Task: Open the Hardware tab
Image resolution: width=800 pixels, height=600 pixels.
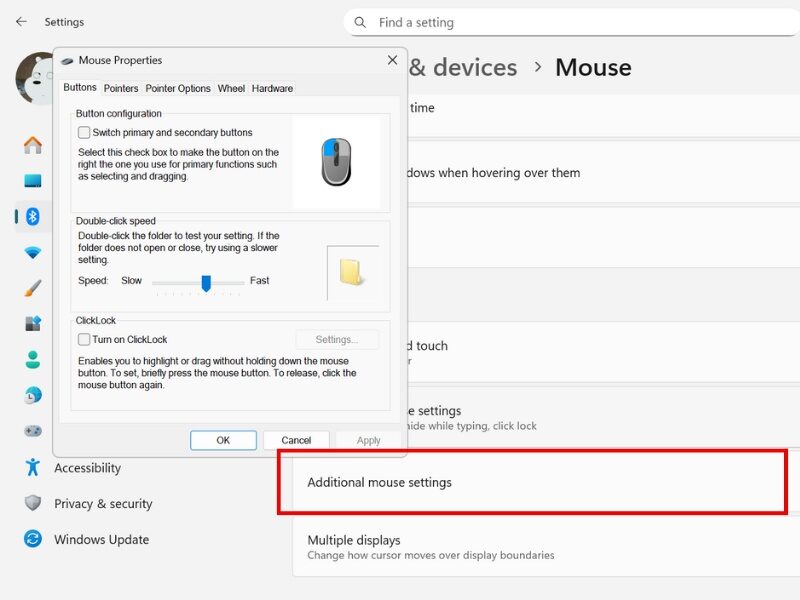Action: point(272,89)
